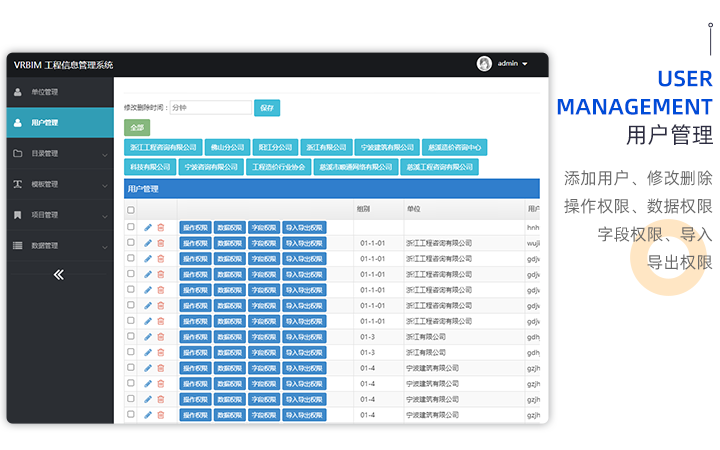The image size is (720, 450).
Task: Click the pencil edit icon in first row
Action: tap(148, 228)
